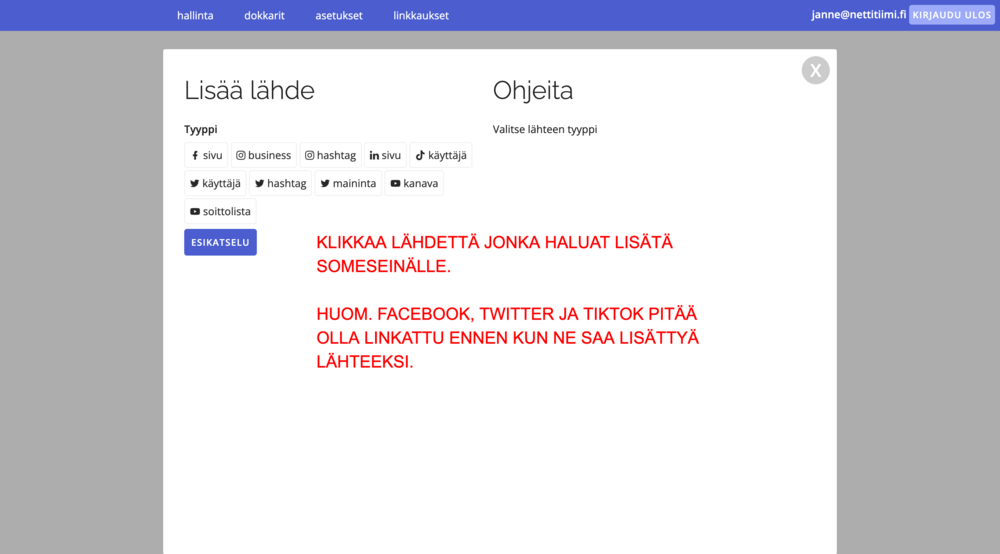This screenshot has height=554, width=1000.
Task: Choose YouTube soittolista source type
Action: click(x=220, y=211)
